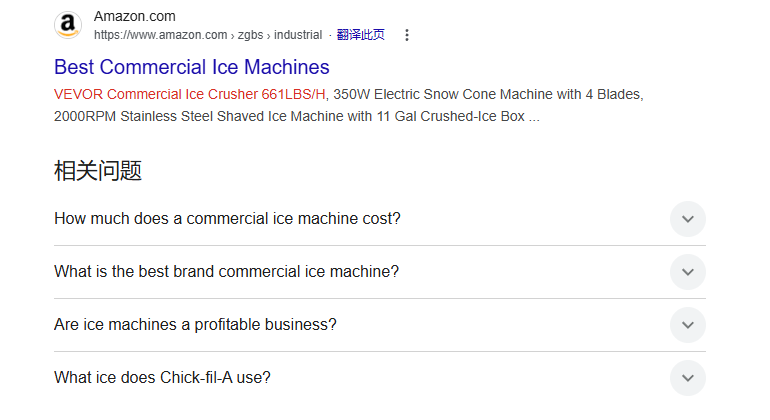Select 'Are ice machines a profitable business?' question

tap(195, 325)
